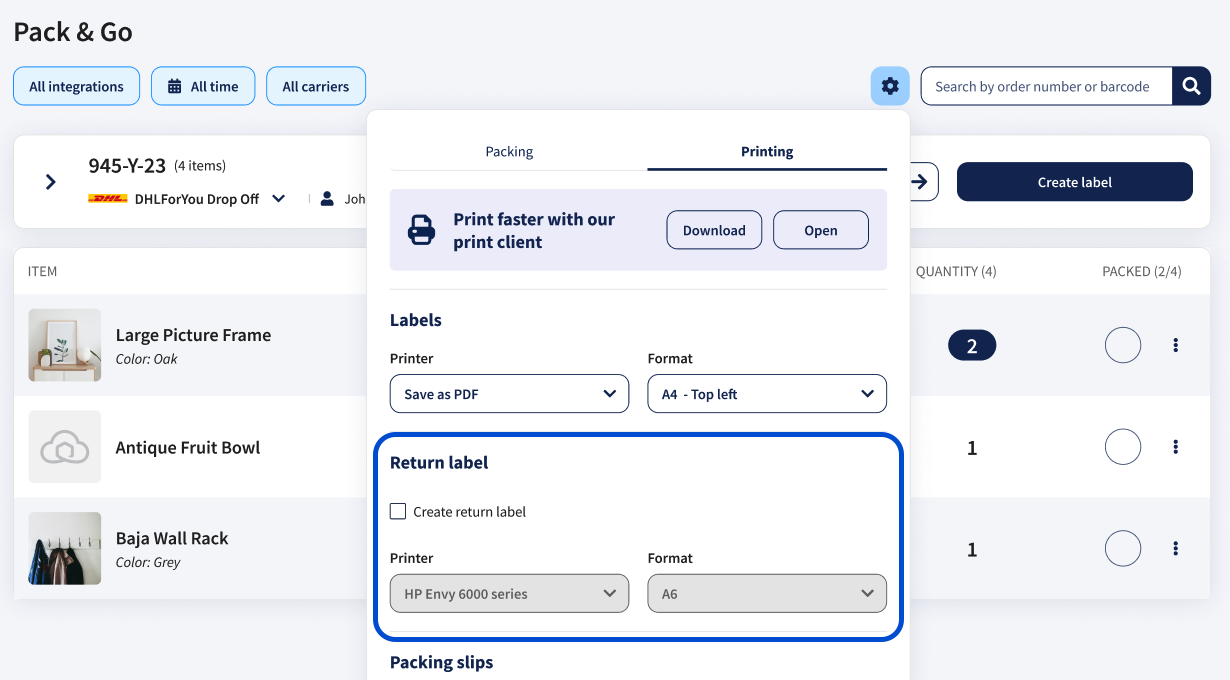Mark Antique Fruit Bowl as packed

click(1123, 447)
